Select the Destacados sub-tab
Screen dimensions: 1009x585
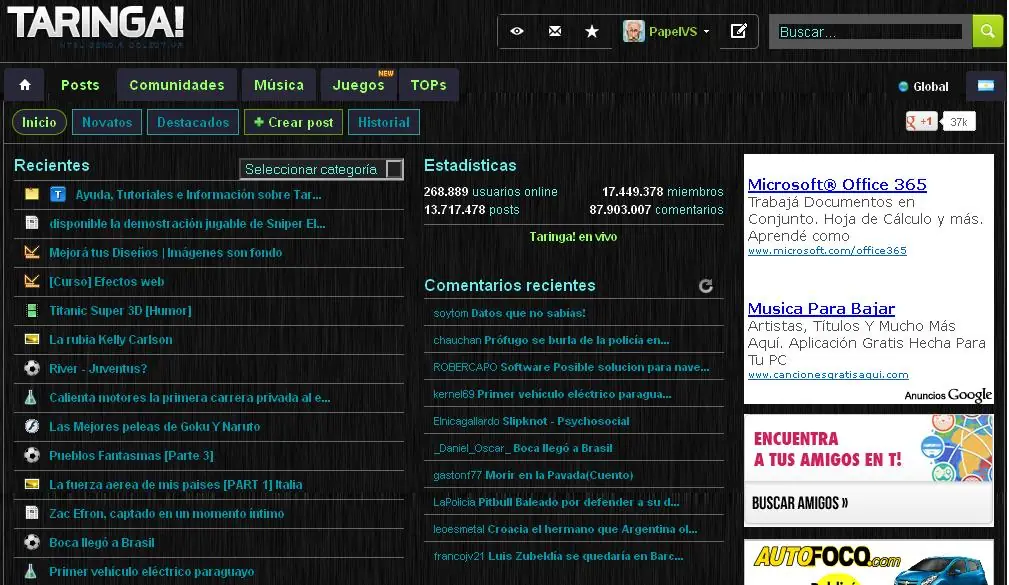click(x=193, y=122)
